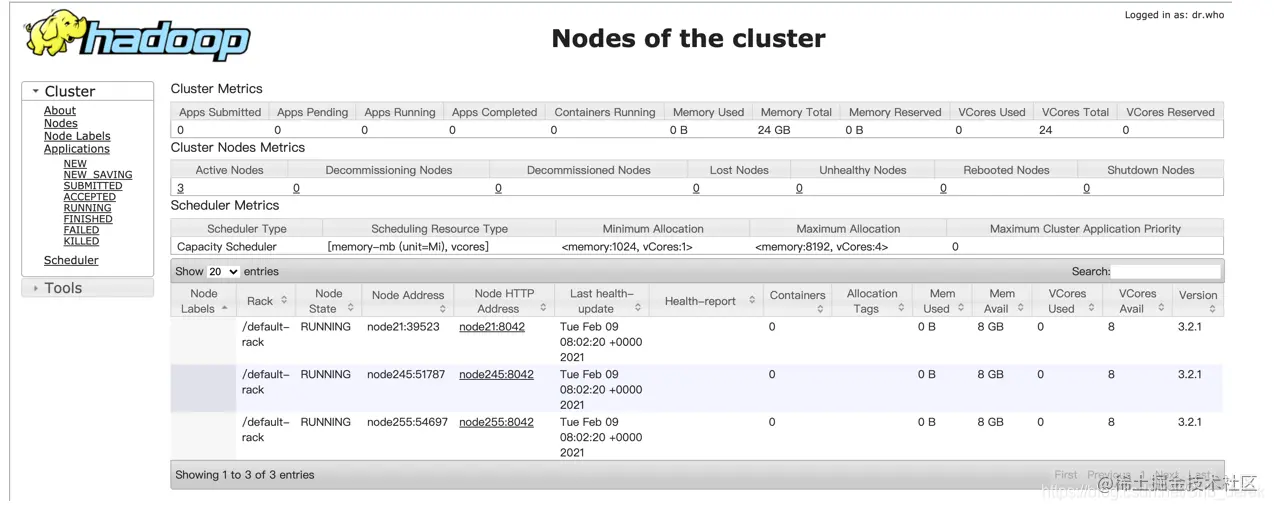Show RUNNING applications
The height and width of the screenshot is (510, 1274).
pos(88,208)
